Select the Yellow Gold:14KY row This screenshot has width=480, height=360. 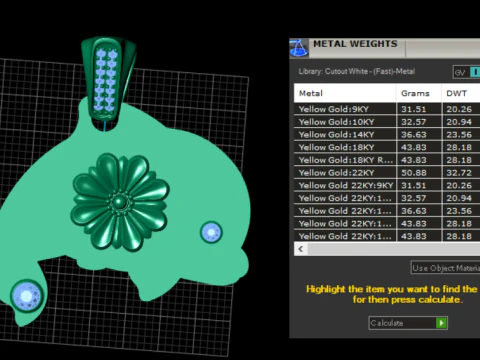click(x=387, y=134)
